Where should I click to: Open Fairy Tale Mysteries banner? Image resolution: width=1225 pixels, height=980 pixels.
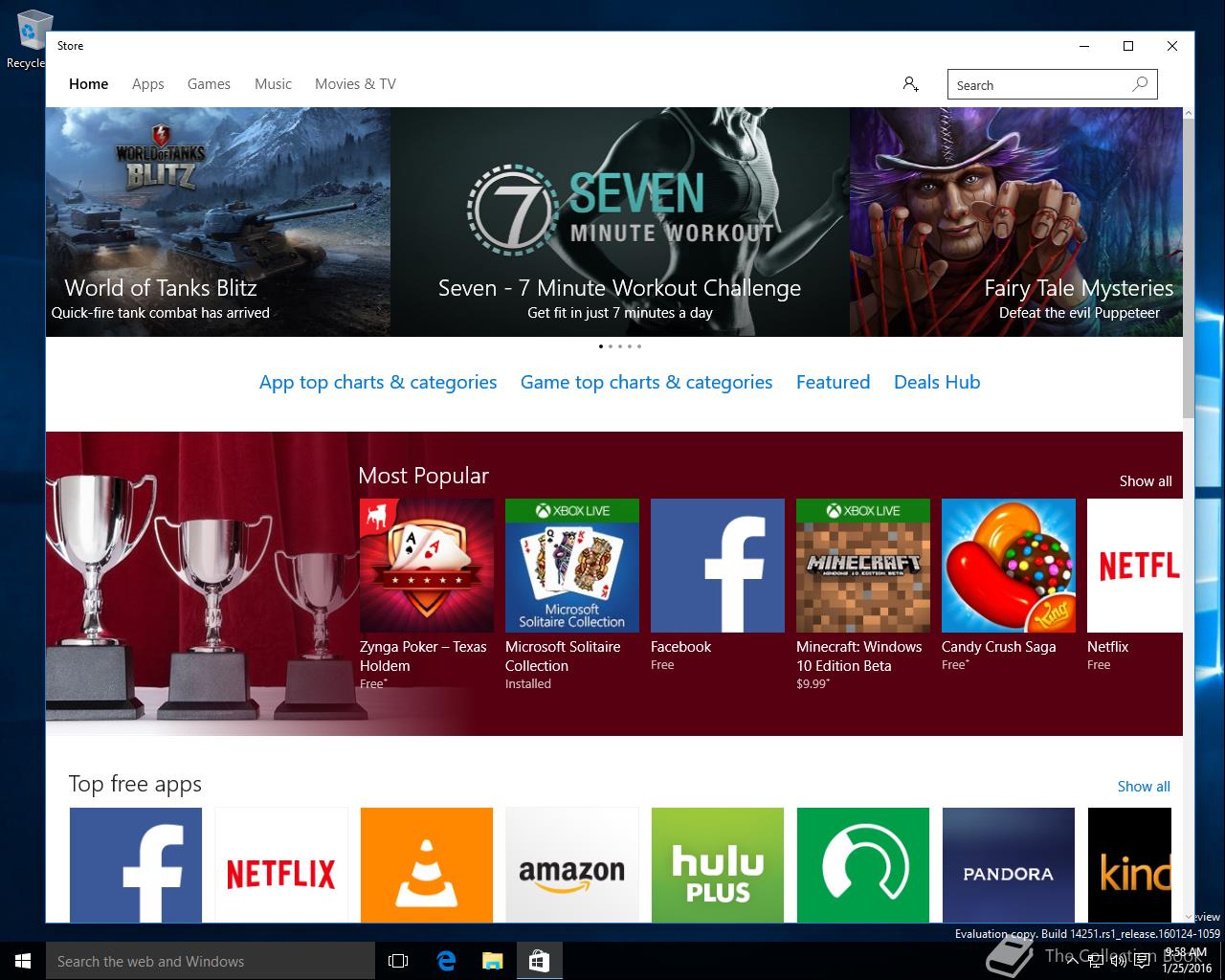pyautogui.click(x=1016, y=222)
